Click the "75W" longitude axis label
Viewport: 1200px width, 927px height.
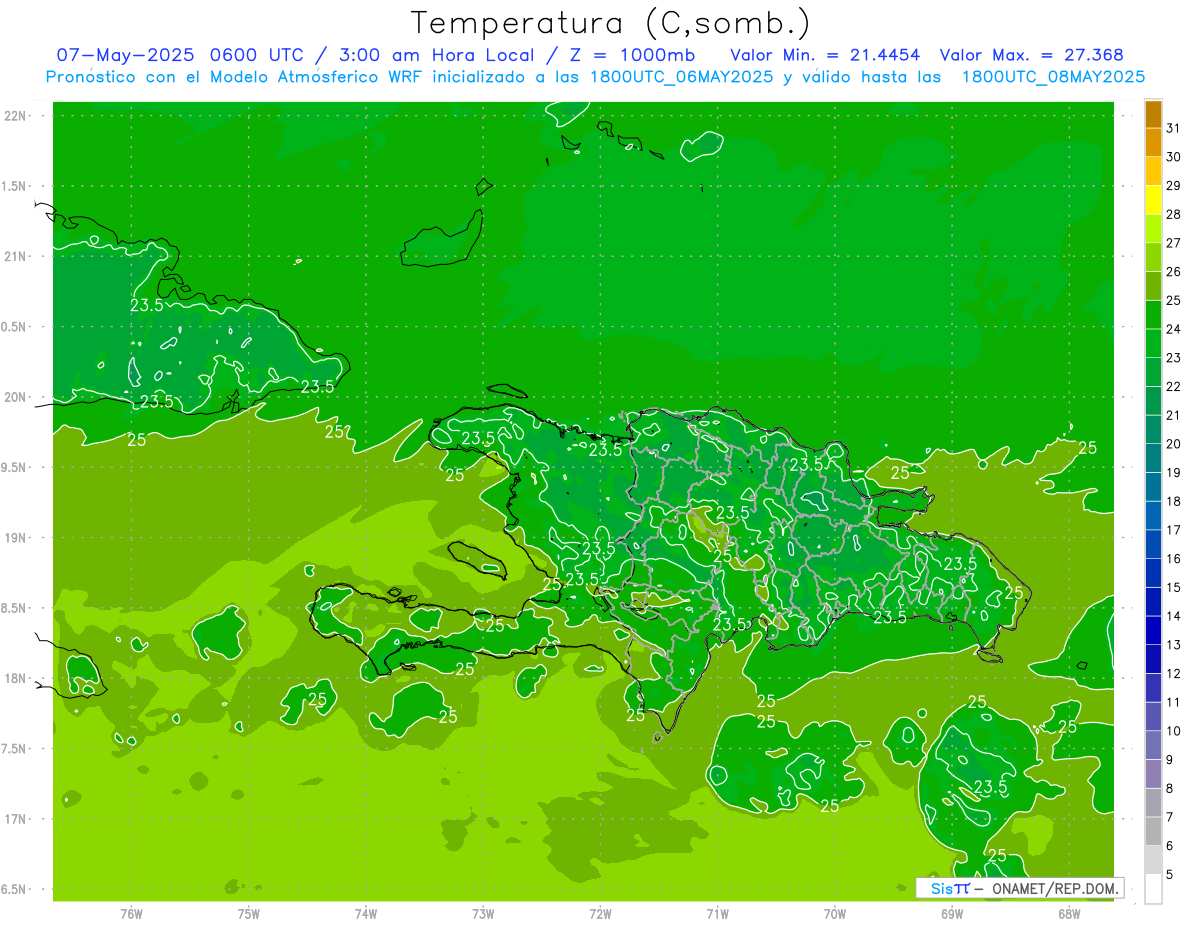249,914
